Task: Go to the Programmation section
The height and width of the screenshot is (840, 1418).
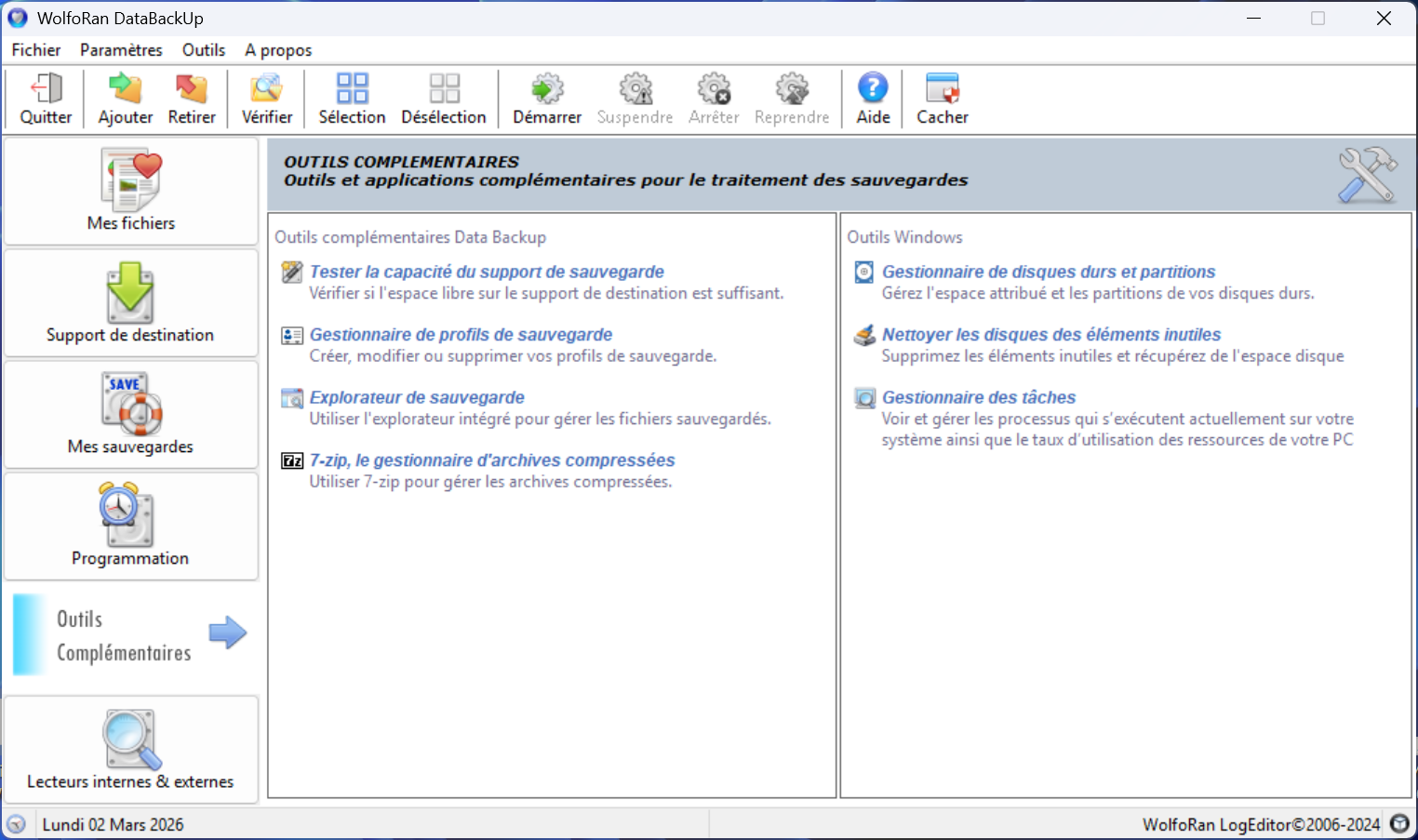Action: click(x=131, y=527)
